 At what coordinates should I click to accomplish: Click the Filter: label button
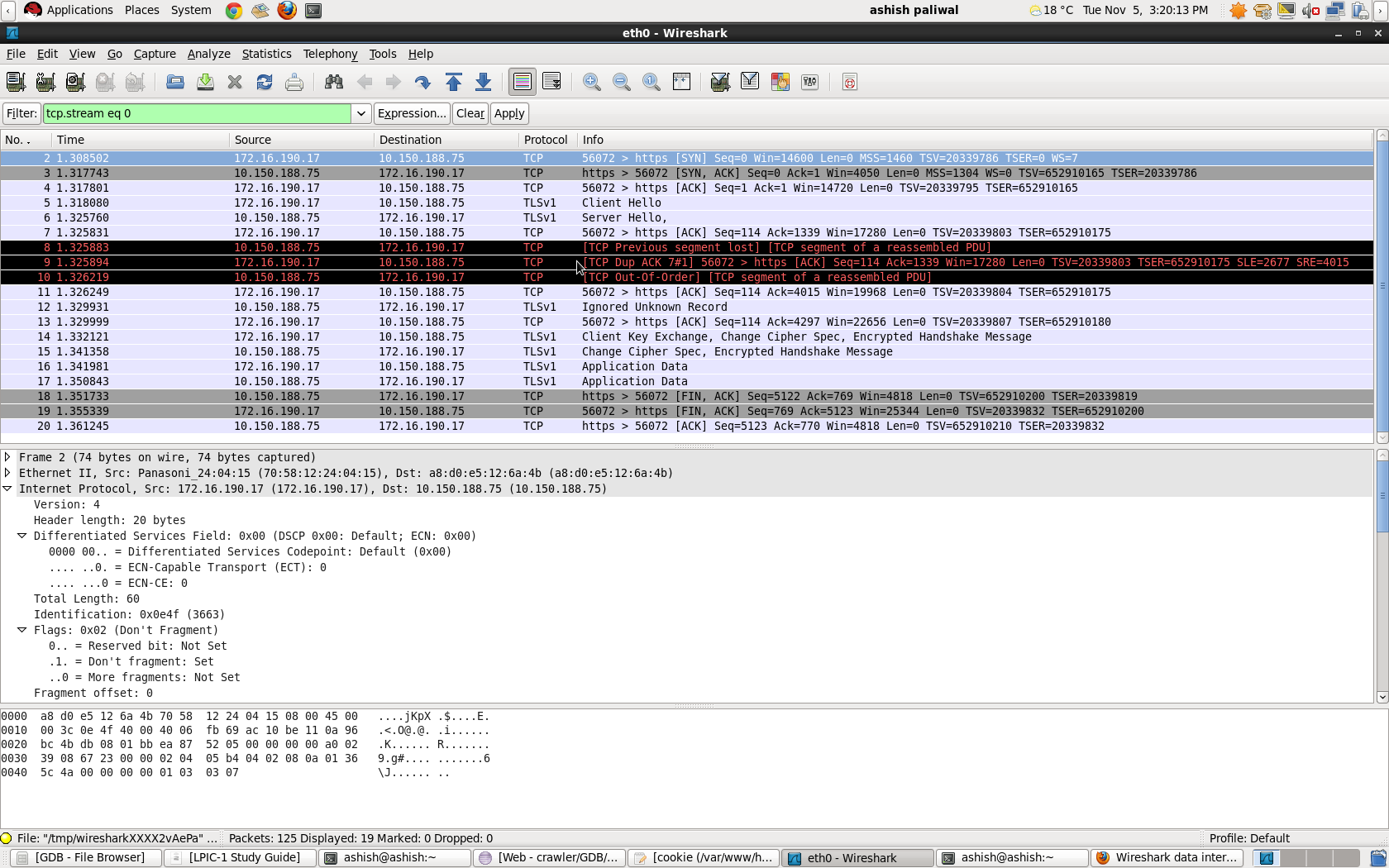point(21,113)
